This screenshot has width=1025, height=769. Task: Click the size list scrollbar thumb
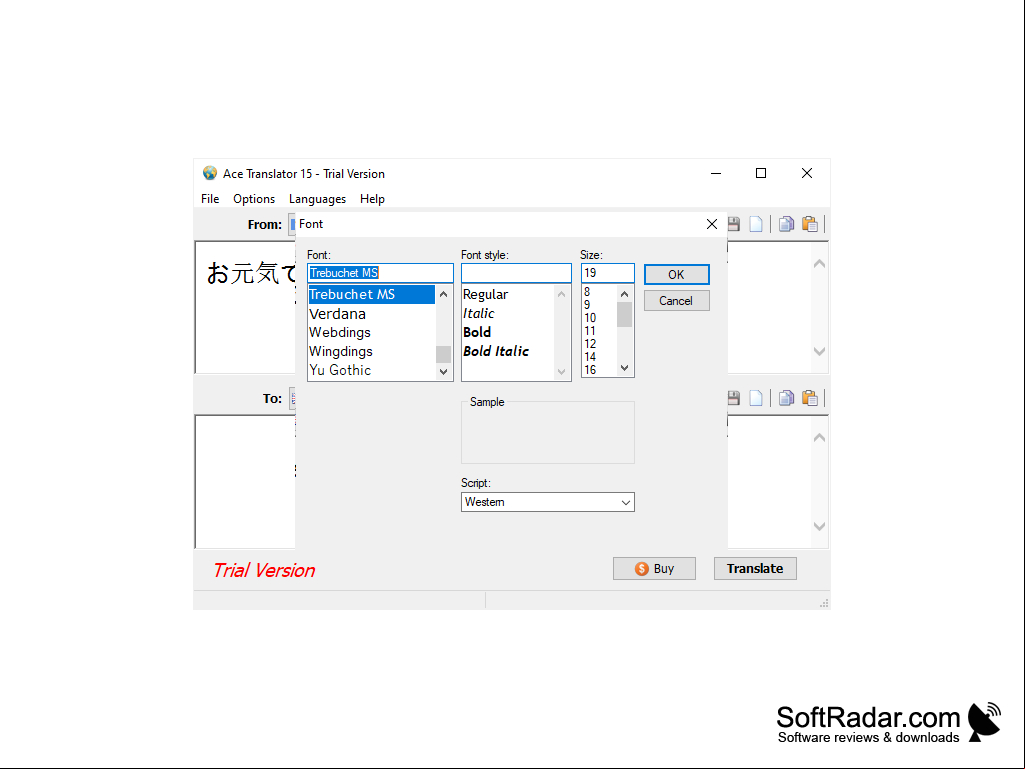click(625, 315)
